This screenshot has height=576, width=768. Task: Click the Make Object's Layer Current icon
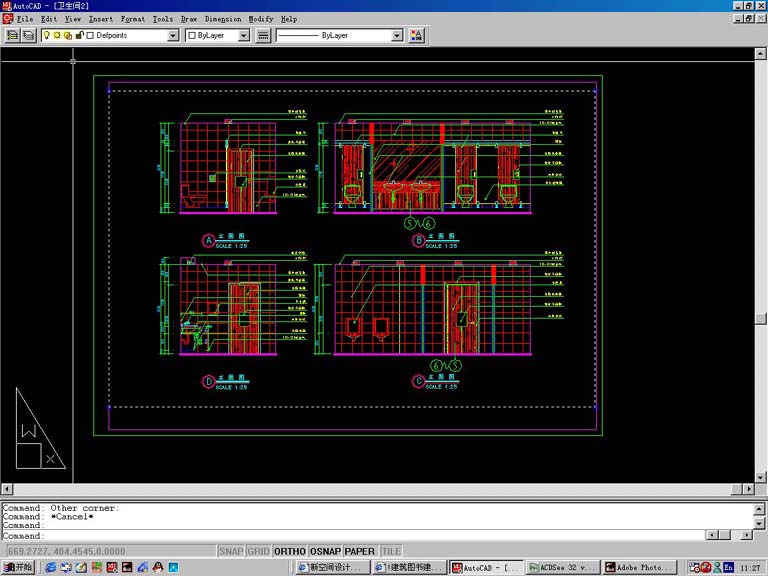[x=12, y=35]
